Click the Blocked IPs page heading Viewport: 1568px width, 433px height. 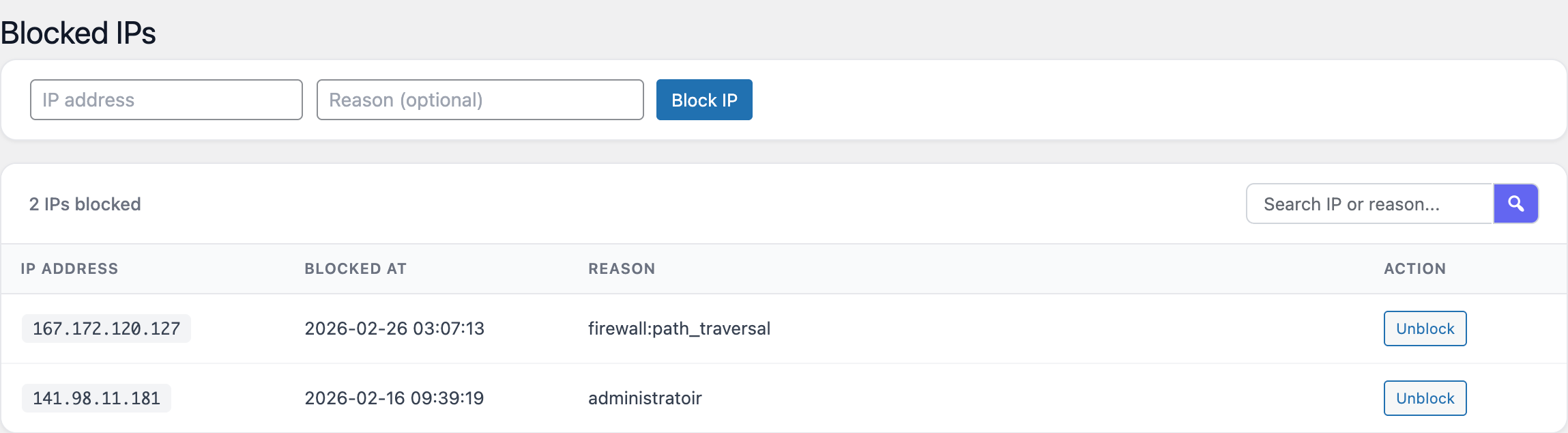[78, 33]
